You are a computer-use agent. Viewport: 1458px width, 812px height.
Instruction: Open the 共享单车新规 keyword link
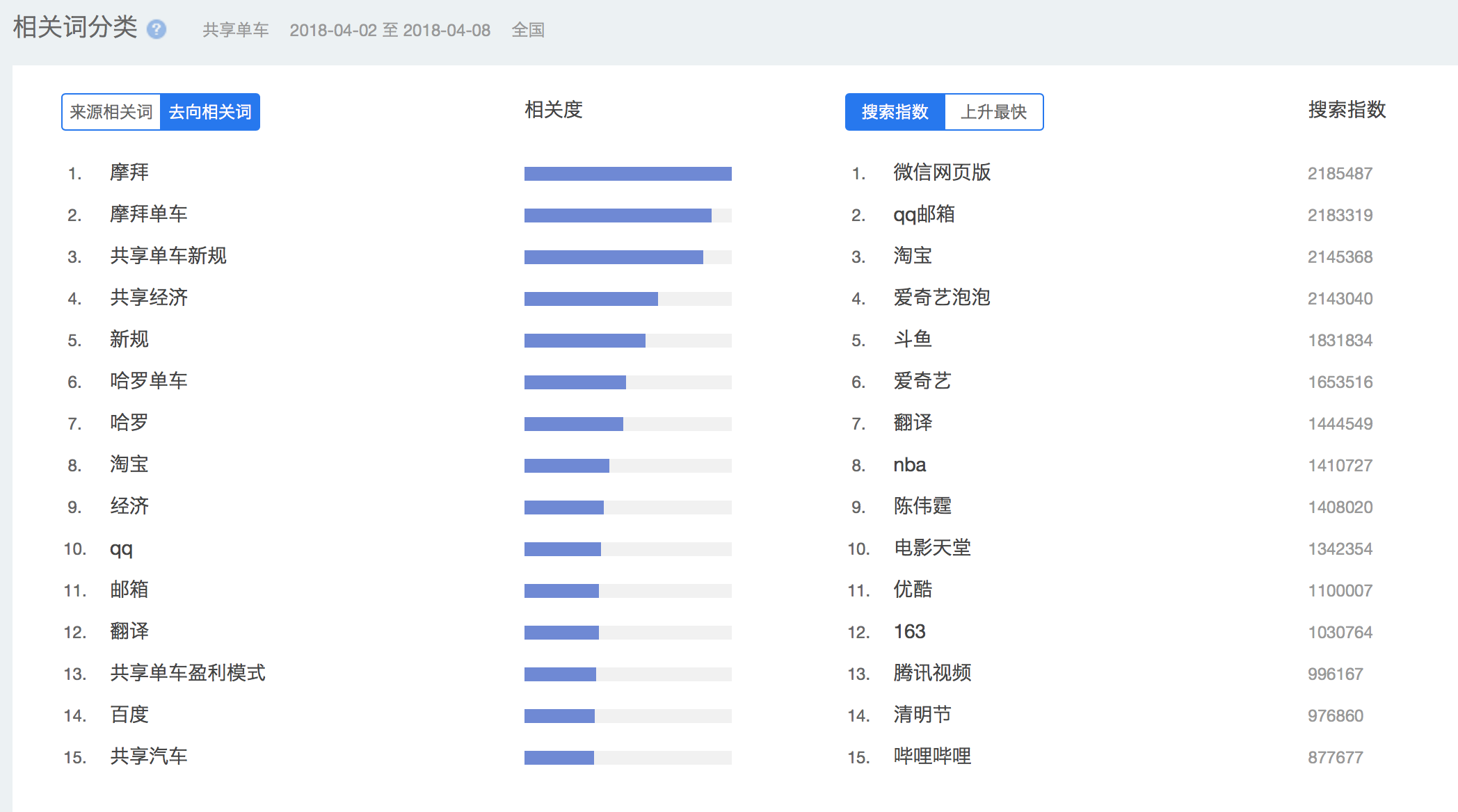(x=168, y=256)
